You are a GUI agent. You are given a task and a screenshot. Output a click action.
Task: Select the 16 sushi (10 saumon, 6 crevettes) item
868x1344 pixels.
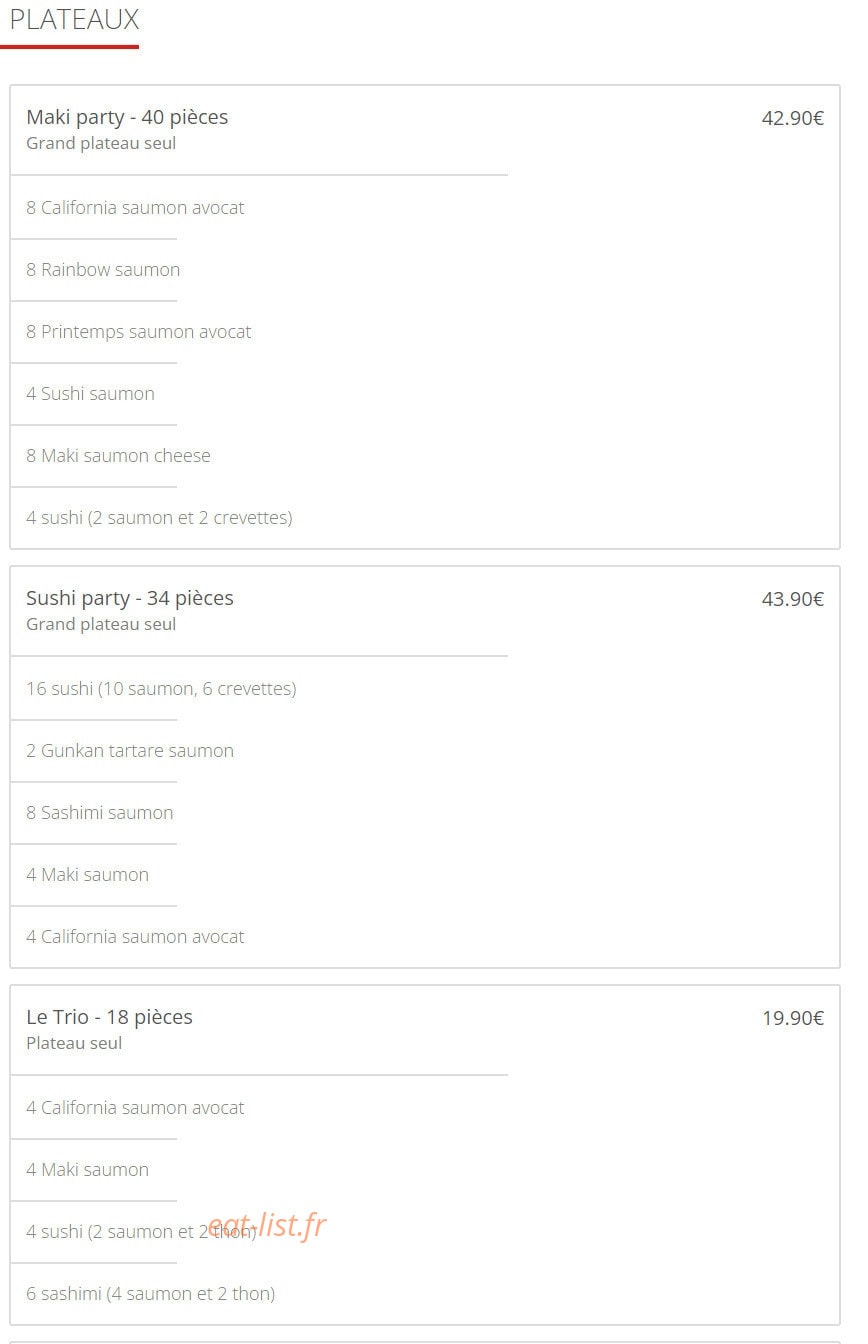click(161, 689)
